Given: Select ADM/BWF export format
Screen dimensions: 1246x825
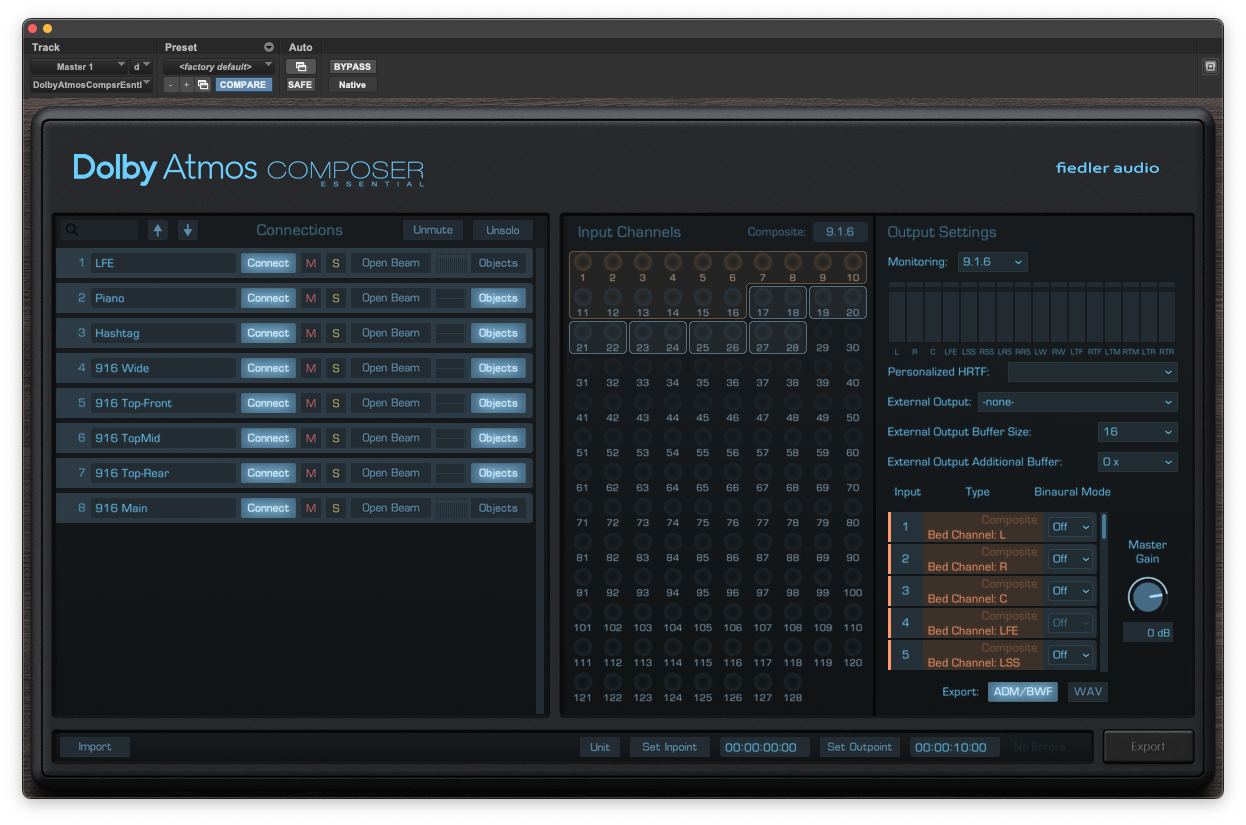Looking at the screenshot, I should click(x=1023, y=691).
